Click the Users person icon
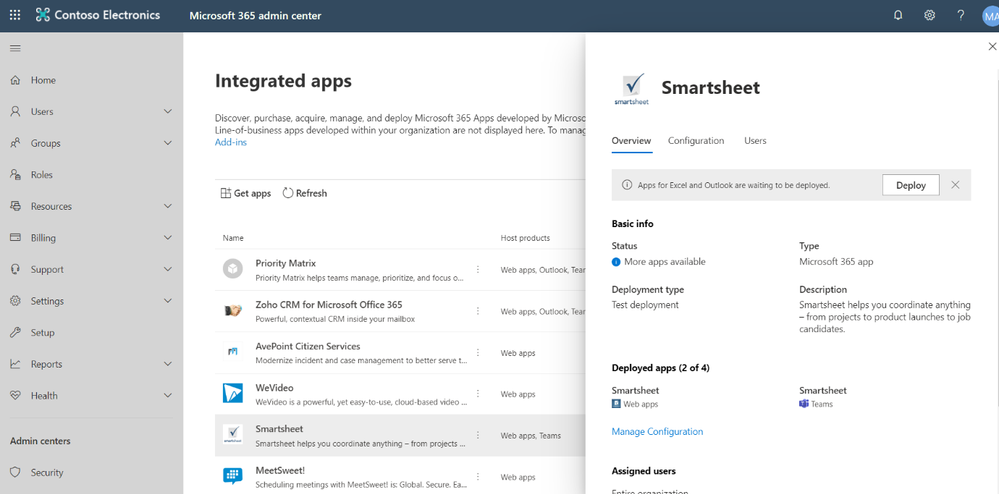 (x=16, y=112)
